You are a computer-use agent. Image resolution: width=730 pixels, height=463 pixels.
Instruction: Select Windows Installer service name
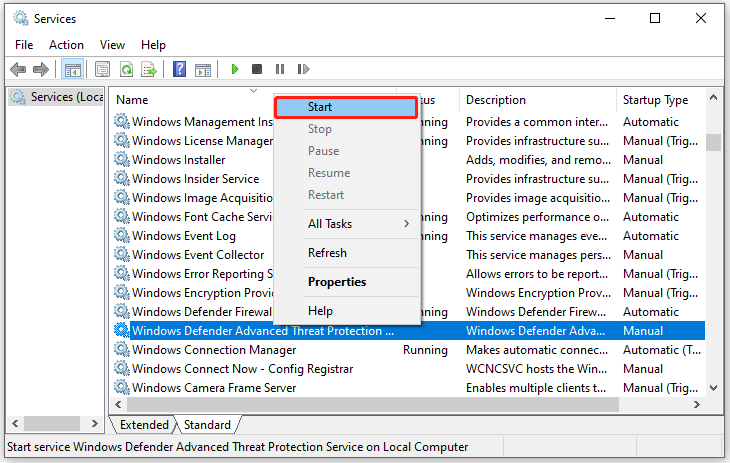pyautogui.click(x=178, y=160)
